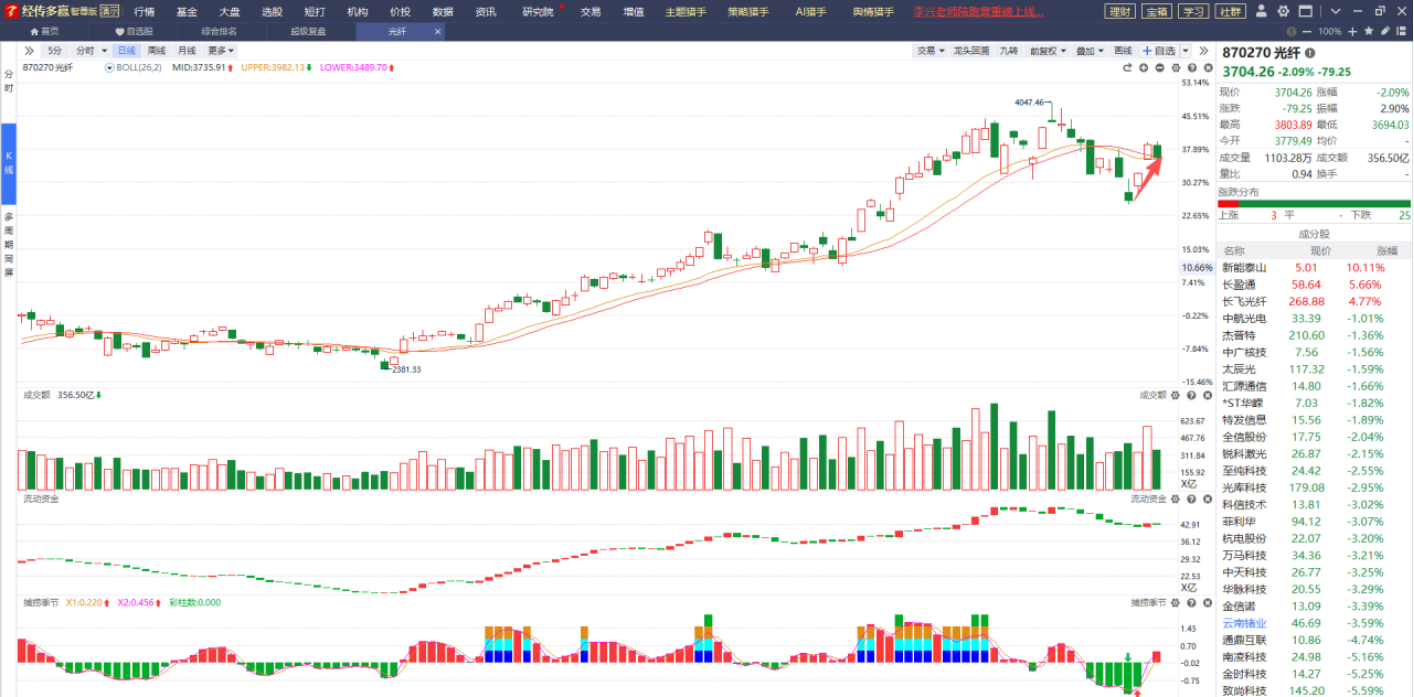1414x697 pixels.
Task: Switch chart to 5分 five-minute period
Action: [x=54, y=51]
